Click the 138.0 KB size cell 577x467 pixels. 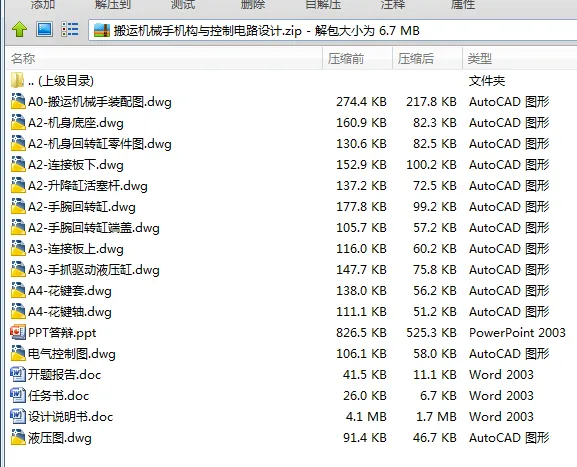tap(361, 290)
